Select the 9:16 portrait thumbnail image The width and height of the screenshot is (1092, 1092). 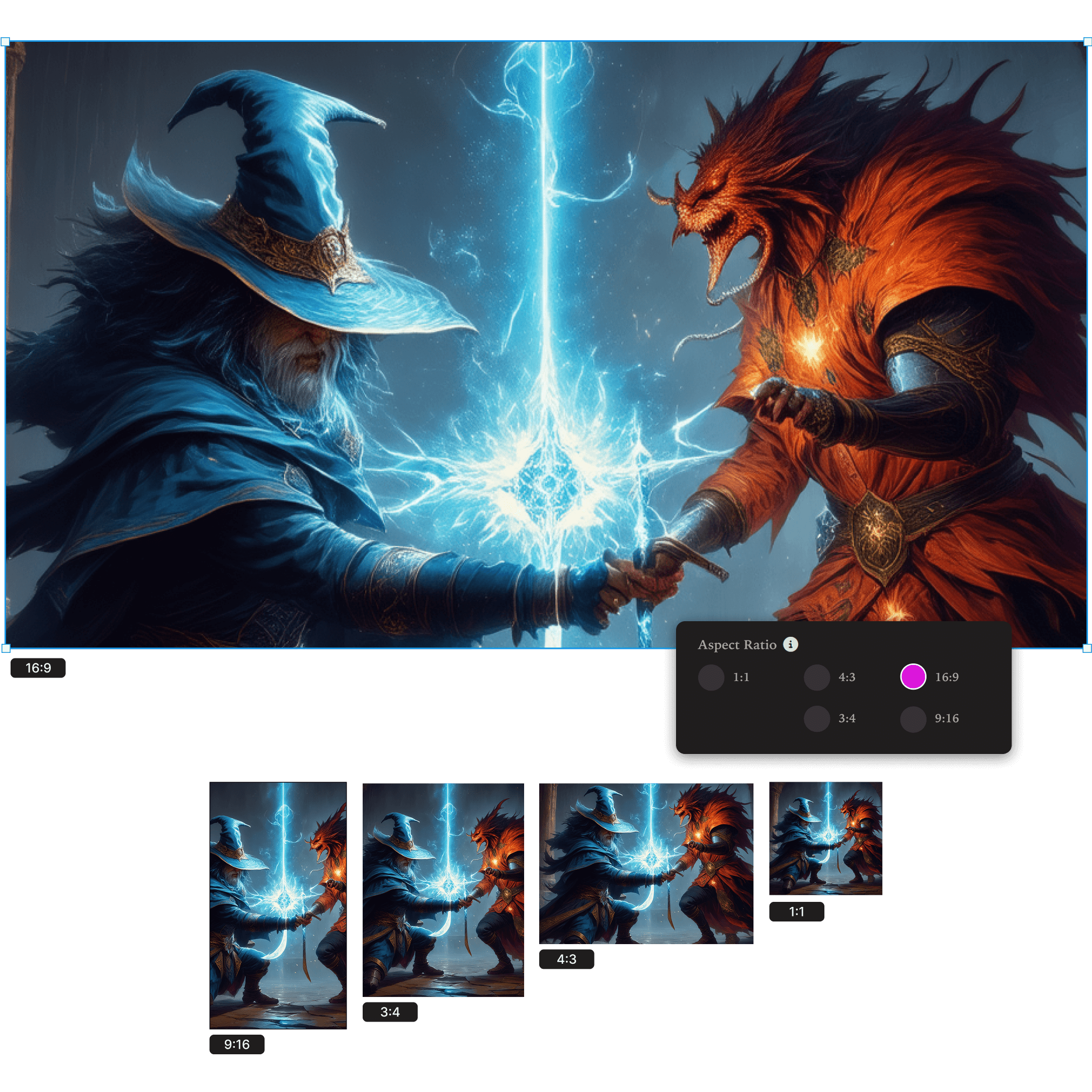coord(278,905)
